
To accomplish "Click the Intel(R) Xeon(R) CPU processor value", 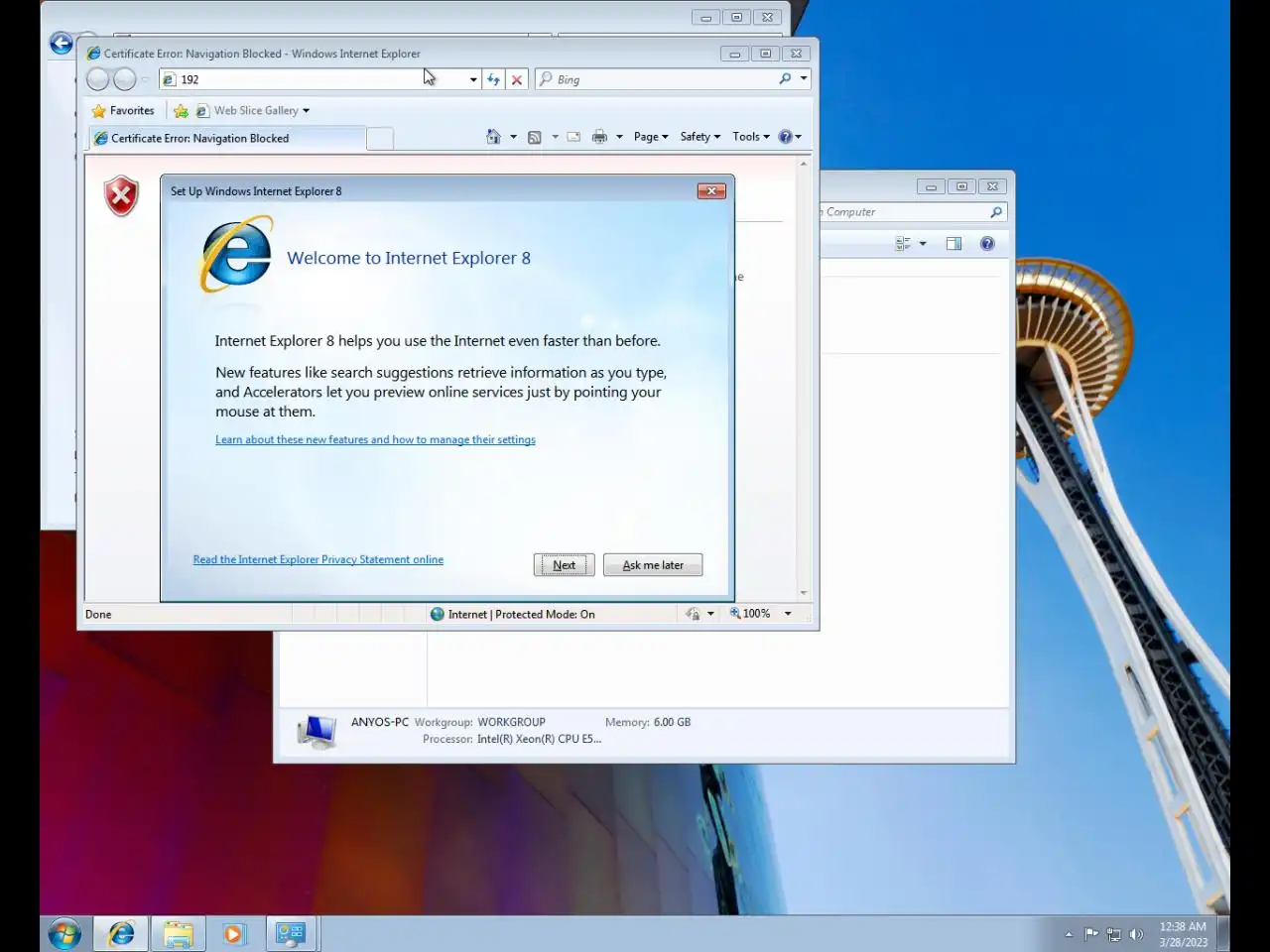I will tap(539, 739).
